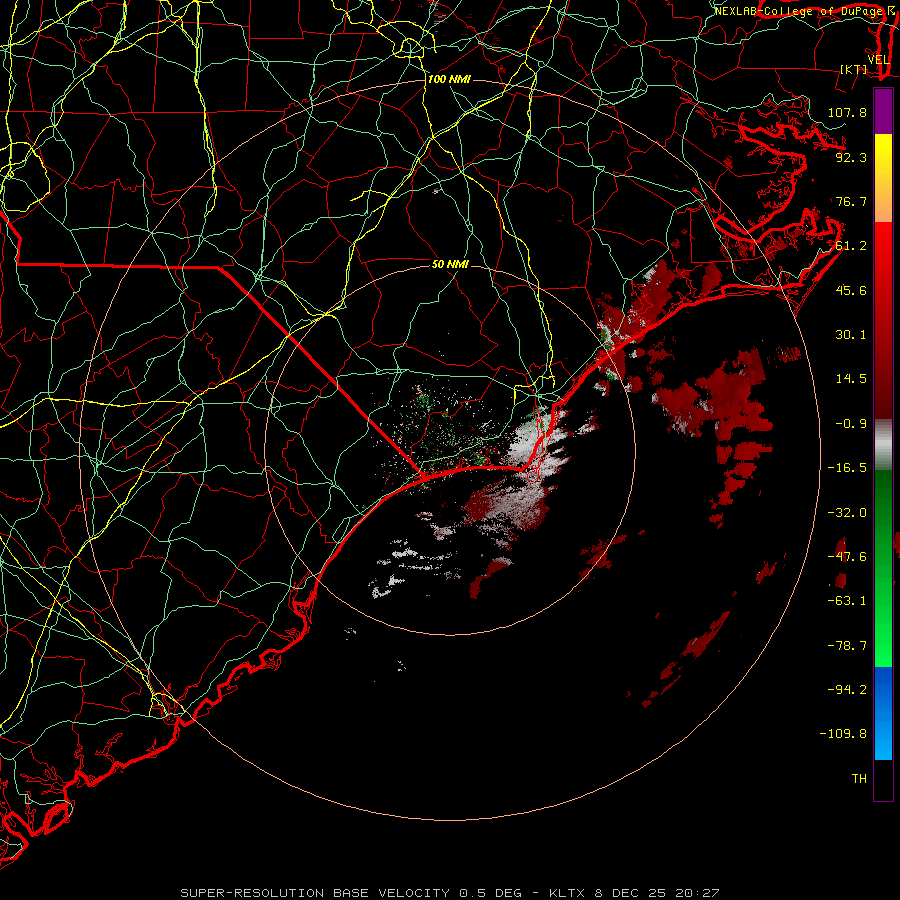Pick the blue segment of velocity scale
Screen dimensions: 900x900
pyautogui.click(x=883, y=713)
